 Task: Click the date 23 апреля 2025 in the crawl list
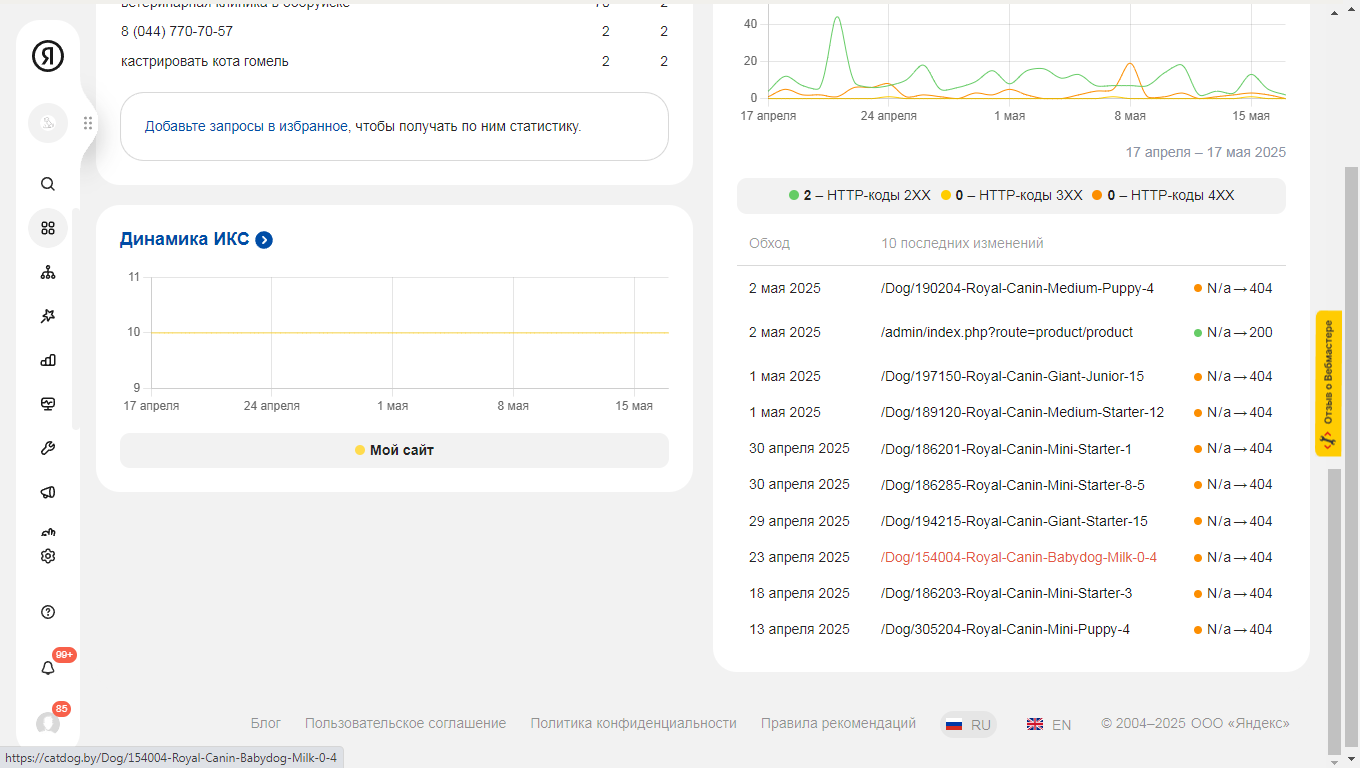point(799,557)
